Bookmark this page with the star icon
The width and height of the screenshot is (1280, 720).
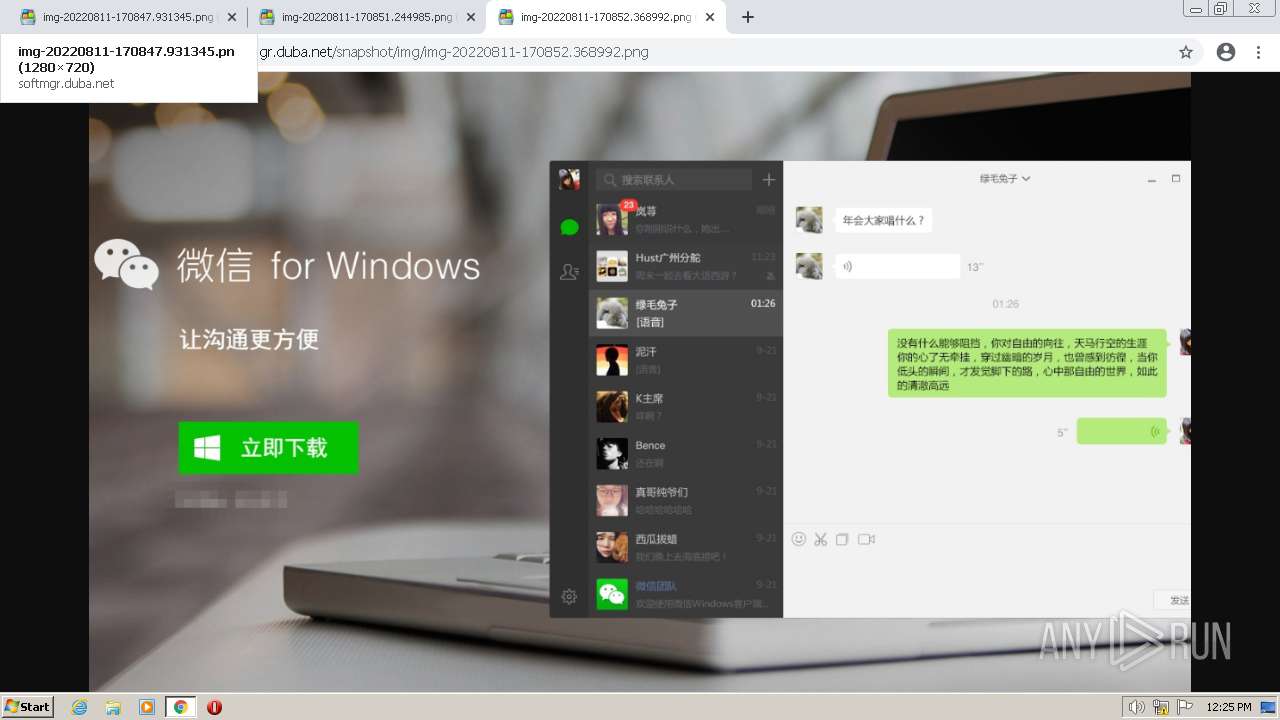click(x=1186, y=52)
